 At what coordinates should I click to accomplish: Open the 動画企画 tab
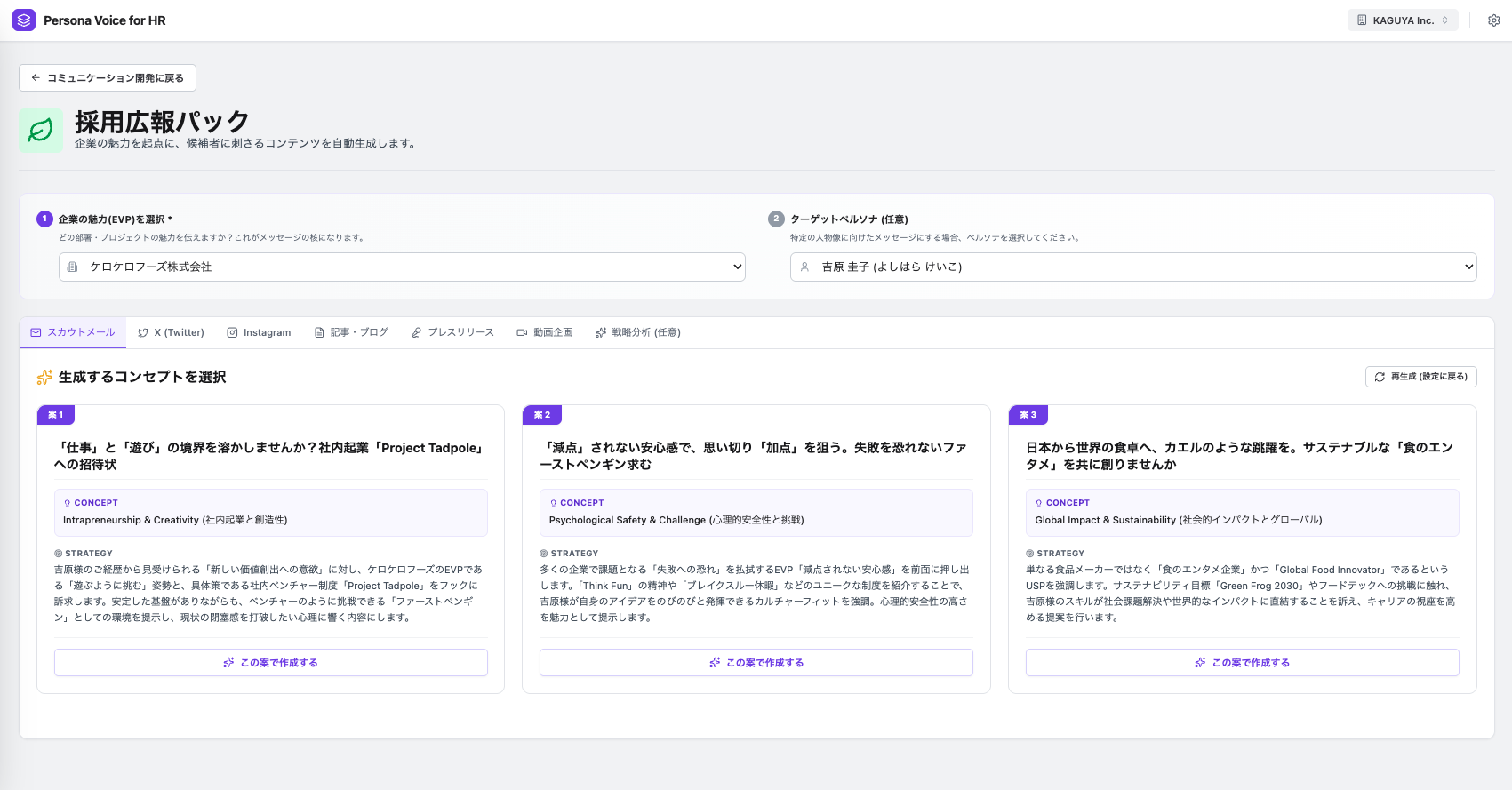[x=544, y=332]
